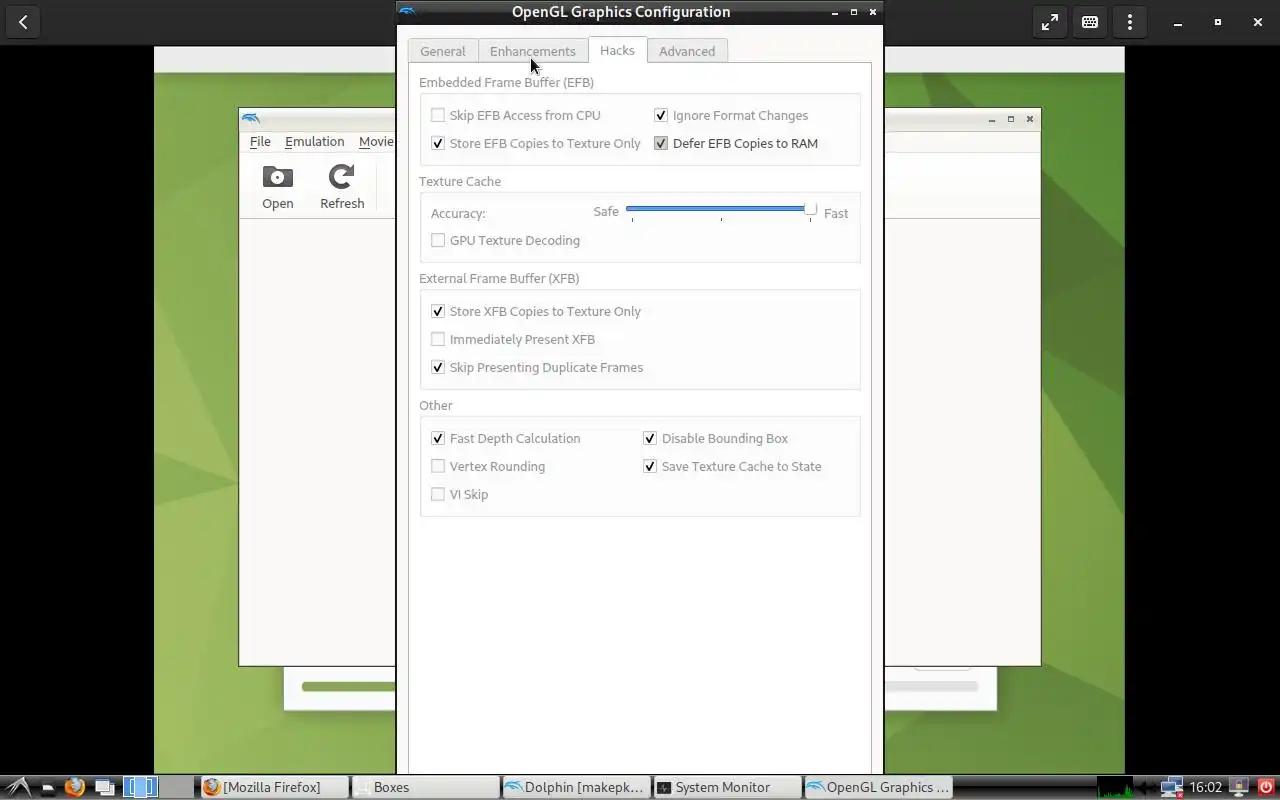Maximize the OpenGL Graphics Configuration dialog
Image resolution: width=1280 pixels, height=800 pixels.
(x=854, y=12)
